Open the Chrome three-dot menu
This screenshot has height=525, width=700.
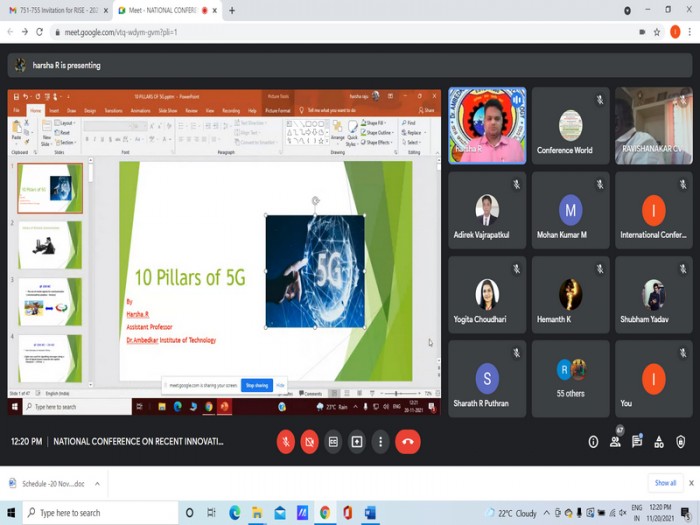click(x=690, y=32)
